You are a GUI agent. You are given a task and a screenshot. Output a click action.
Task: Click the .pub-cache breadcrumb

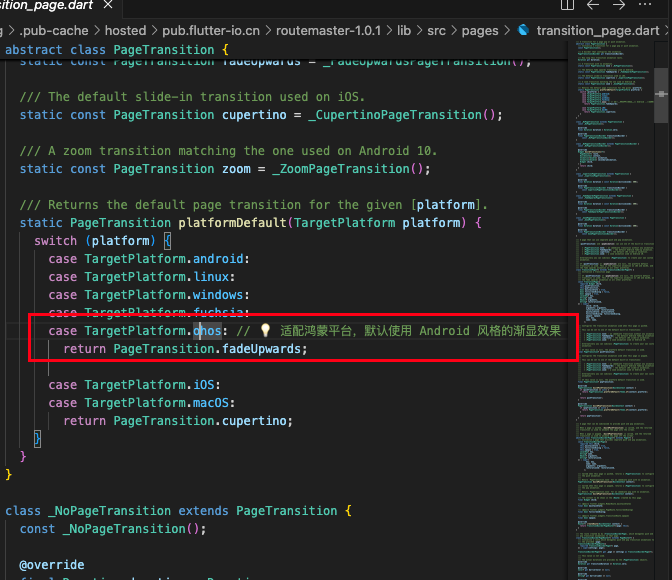tap(54, 31)
